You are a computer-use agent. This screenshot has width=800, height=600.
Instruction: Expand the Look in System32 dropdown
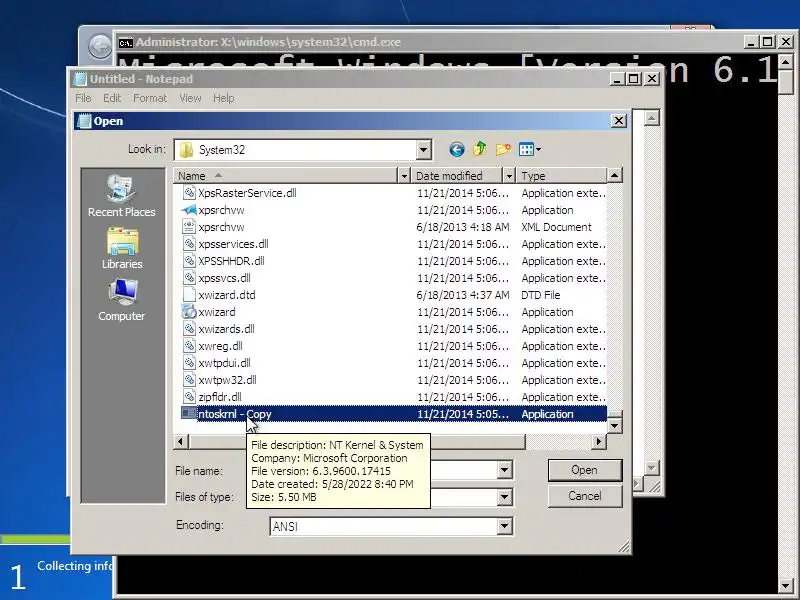(423, 150)
